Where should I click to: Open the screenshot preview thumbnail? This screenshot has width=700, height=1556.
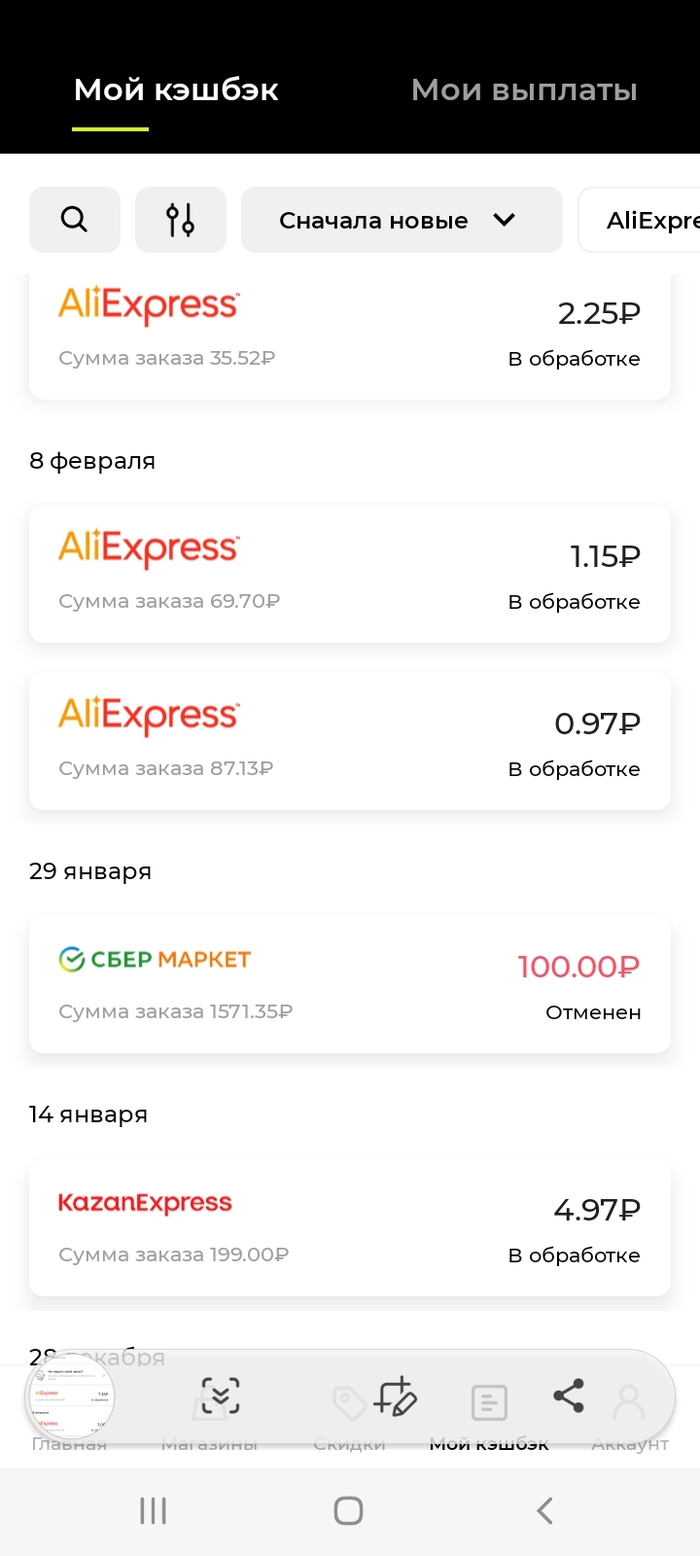[70, 1398]
